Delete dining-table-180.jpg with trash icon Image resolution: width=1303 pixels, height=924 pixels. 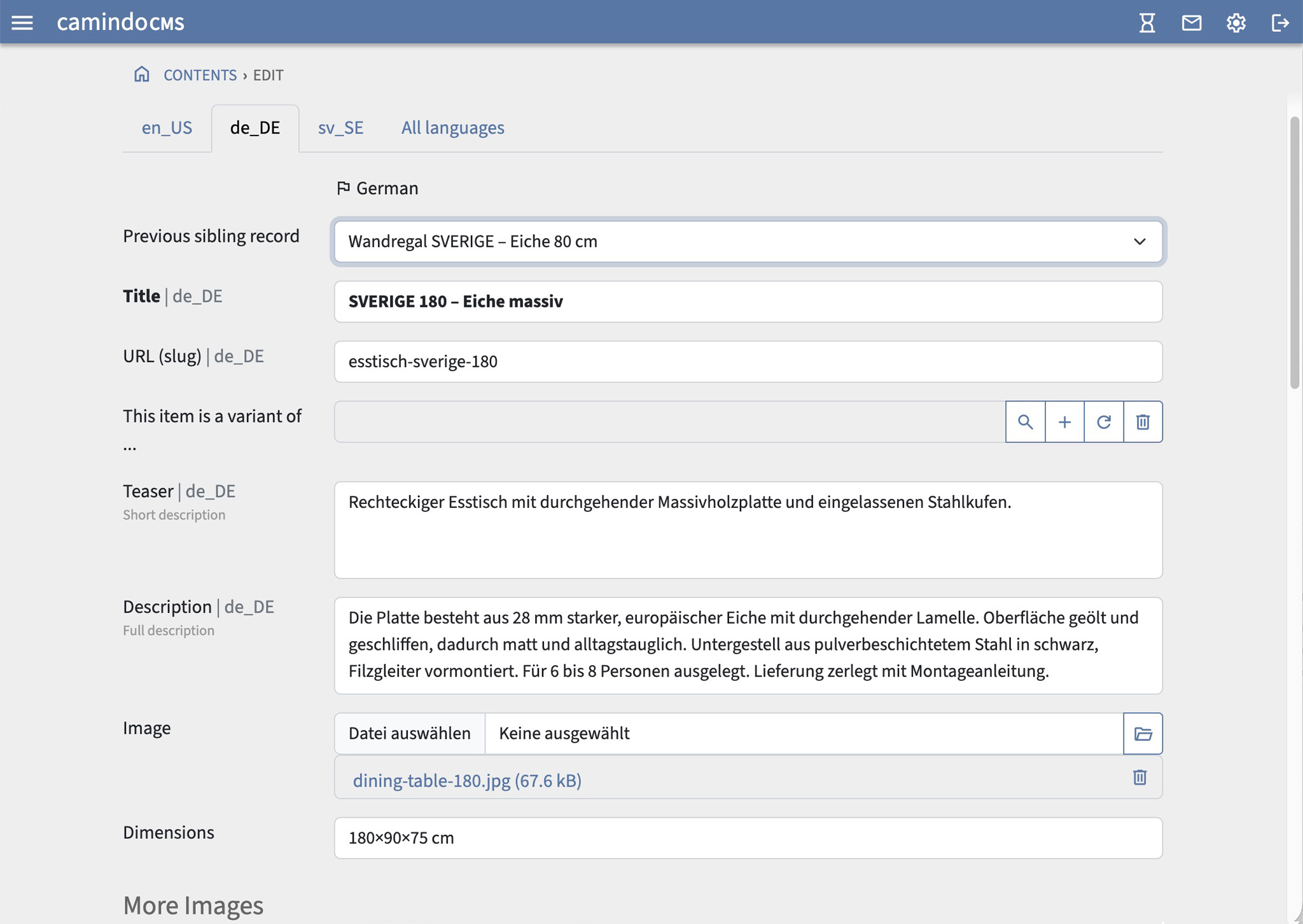coord(1139,778)
